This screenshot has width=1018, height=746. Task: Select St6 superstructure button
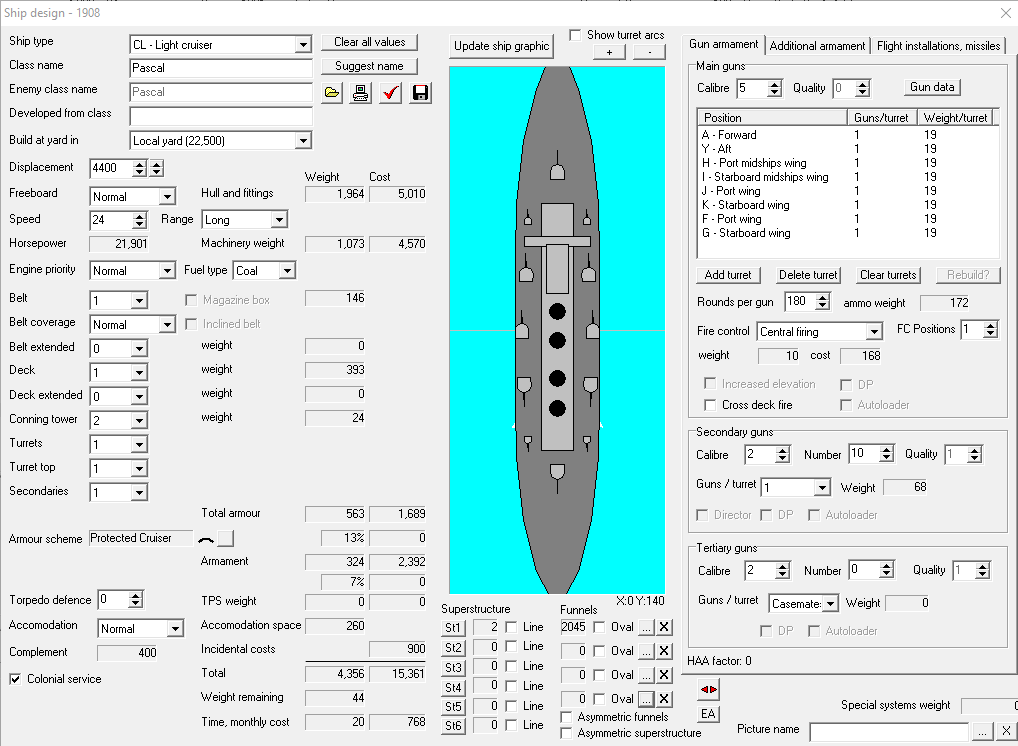(x=453, y=726)
